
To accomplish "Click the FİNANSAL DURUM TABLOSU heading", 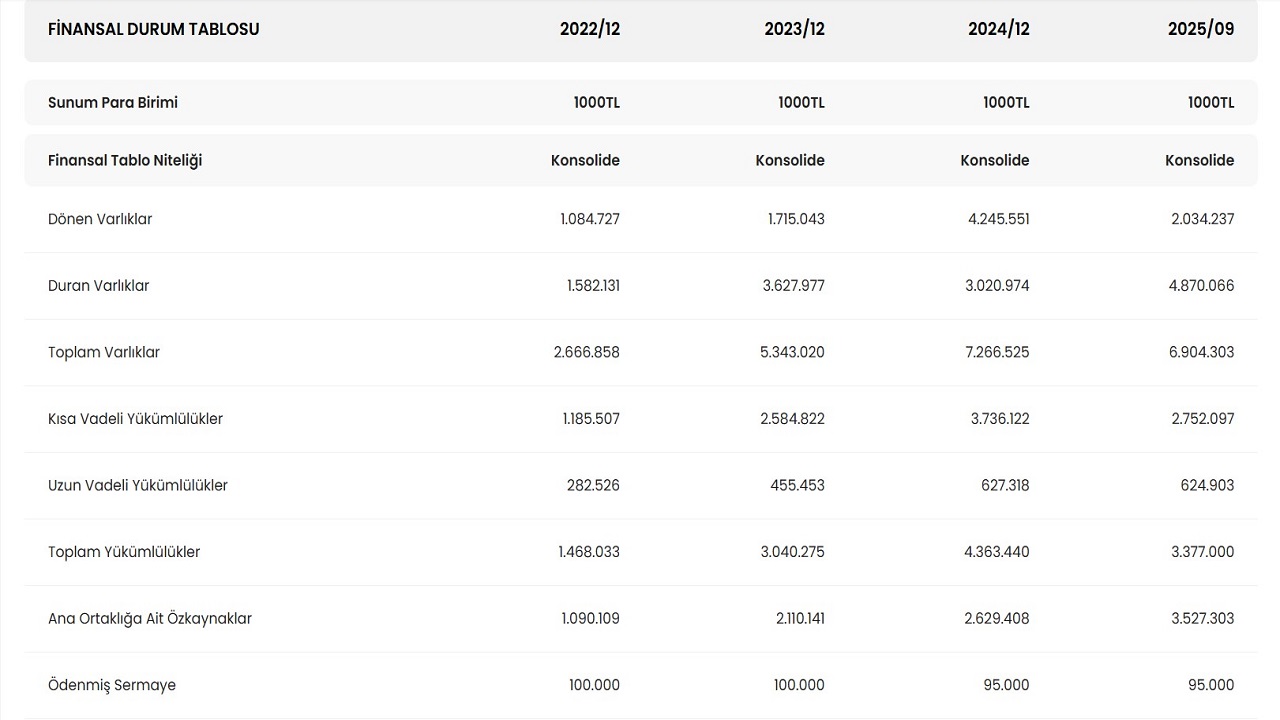I will point(153,29).
